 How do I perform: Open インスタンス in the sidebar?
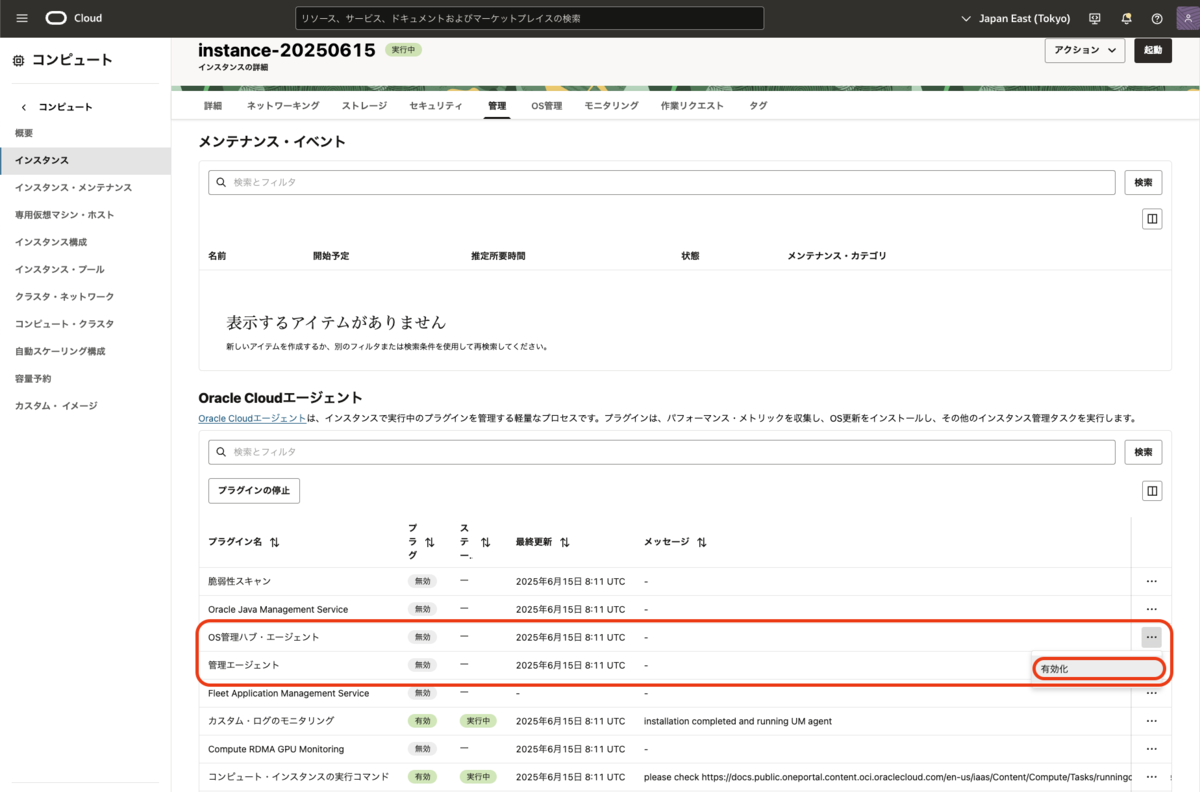pyautogui.click(x=85, y=160)
